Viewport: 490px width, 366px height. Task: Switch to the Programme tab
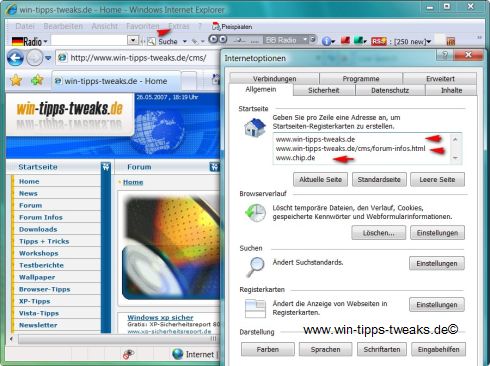tap(361, 79)
